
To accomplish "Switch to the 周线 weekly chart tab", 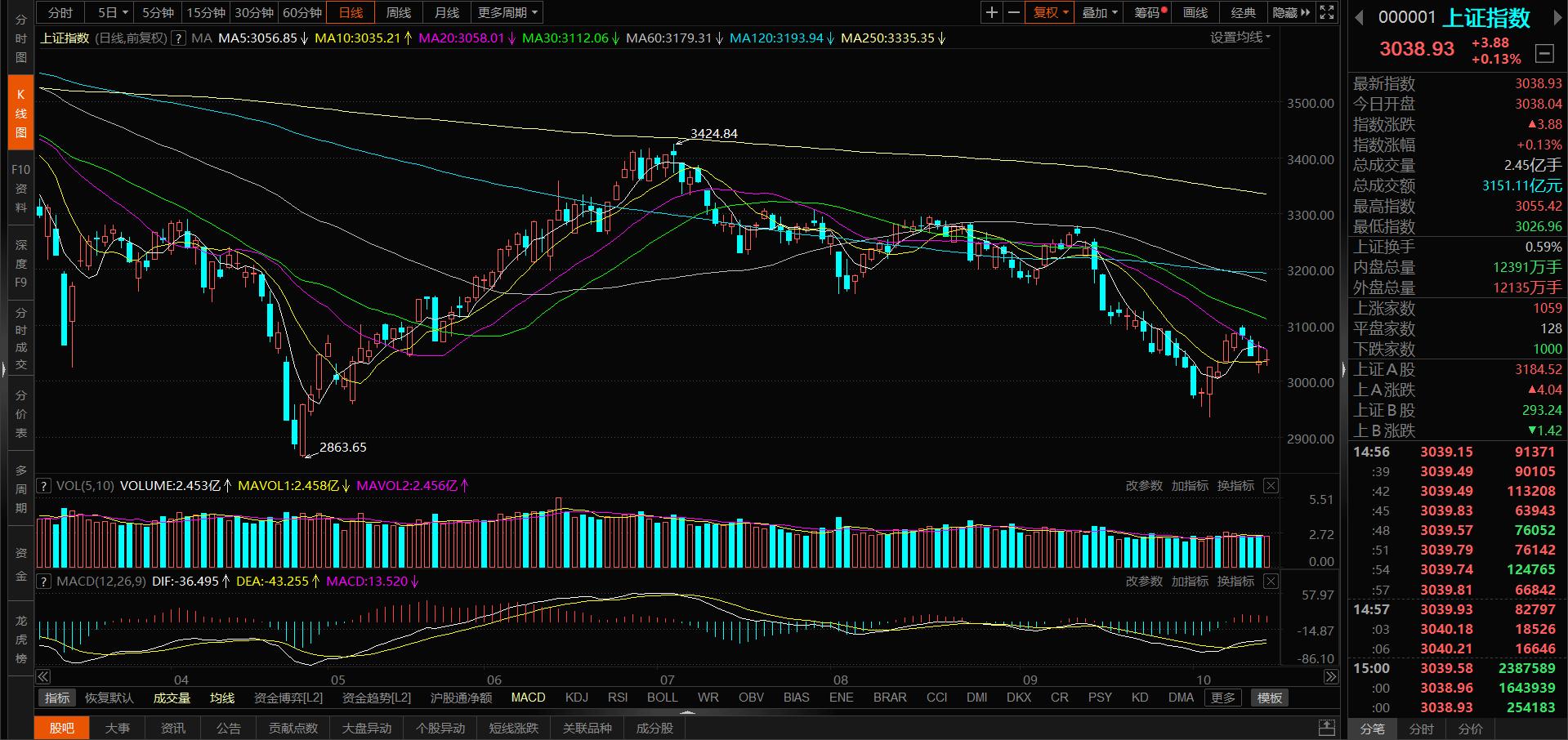I will coord(399,12).
